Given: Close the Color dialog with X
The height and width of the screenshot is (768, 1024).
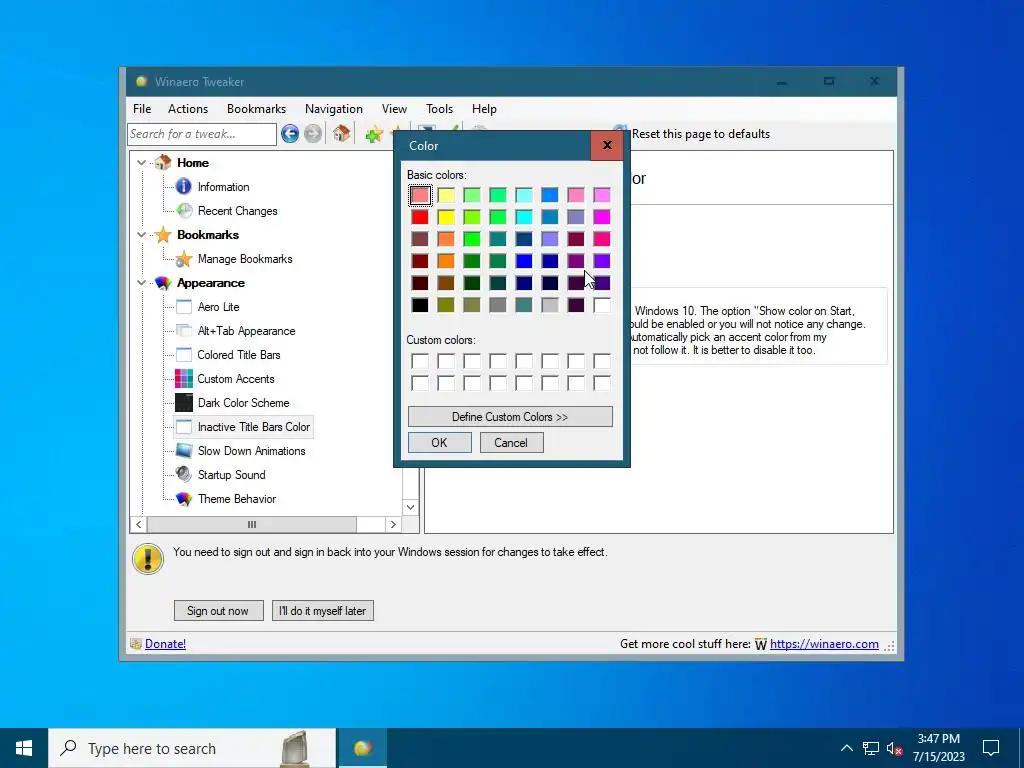Looking at the screenshot, I should (x=607, y=146).
